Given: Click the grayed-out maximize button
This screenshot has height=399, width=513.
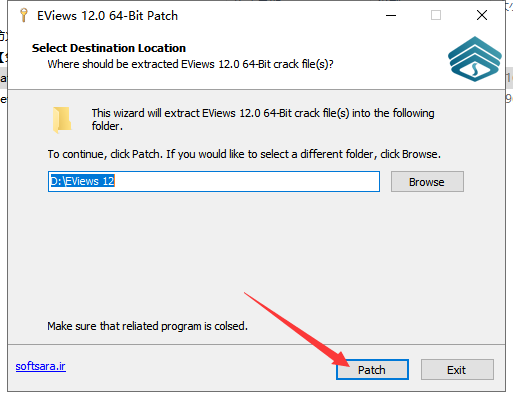Looking at the screenshot, I should tap(436, 15).
